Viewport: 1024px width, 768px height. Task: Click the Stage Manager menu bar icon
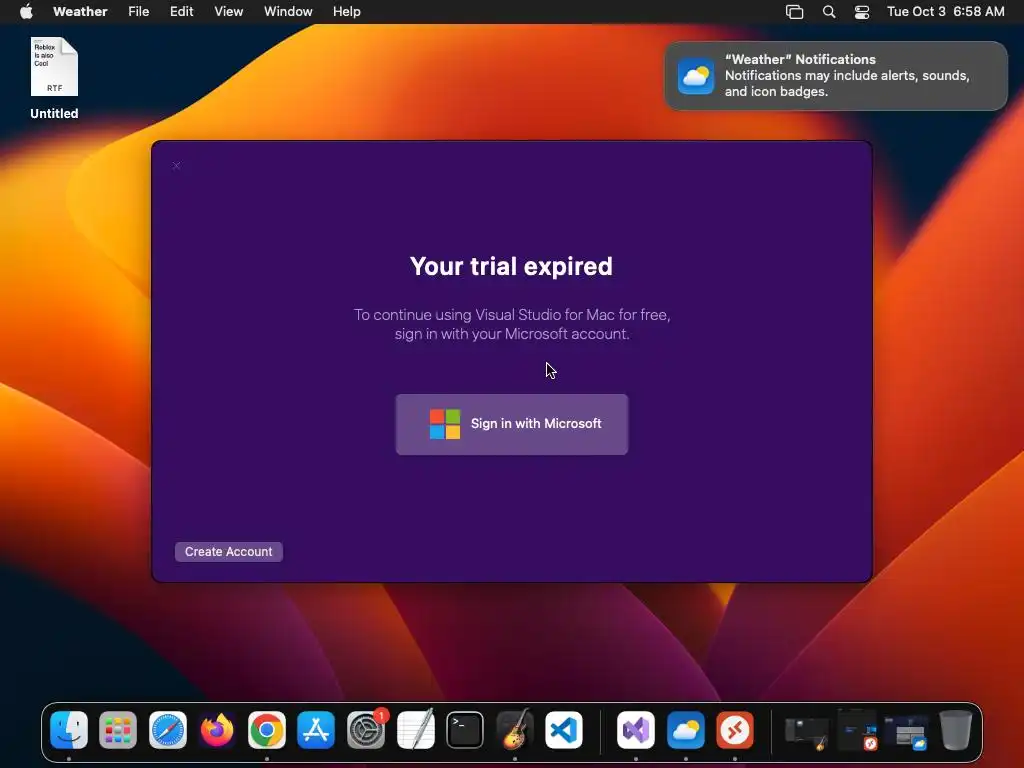tap(794, 12)
